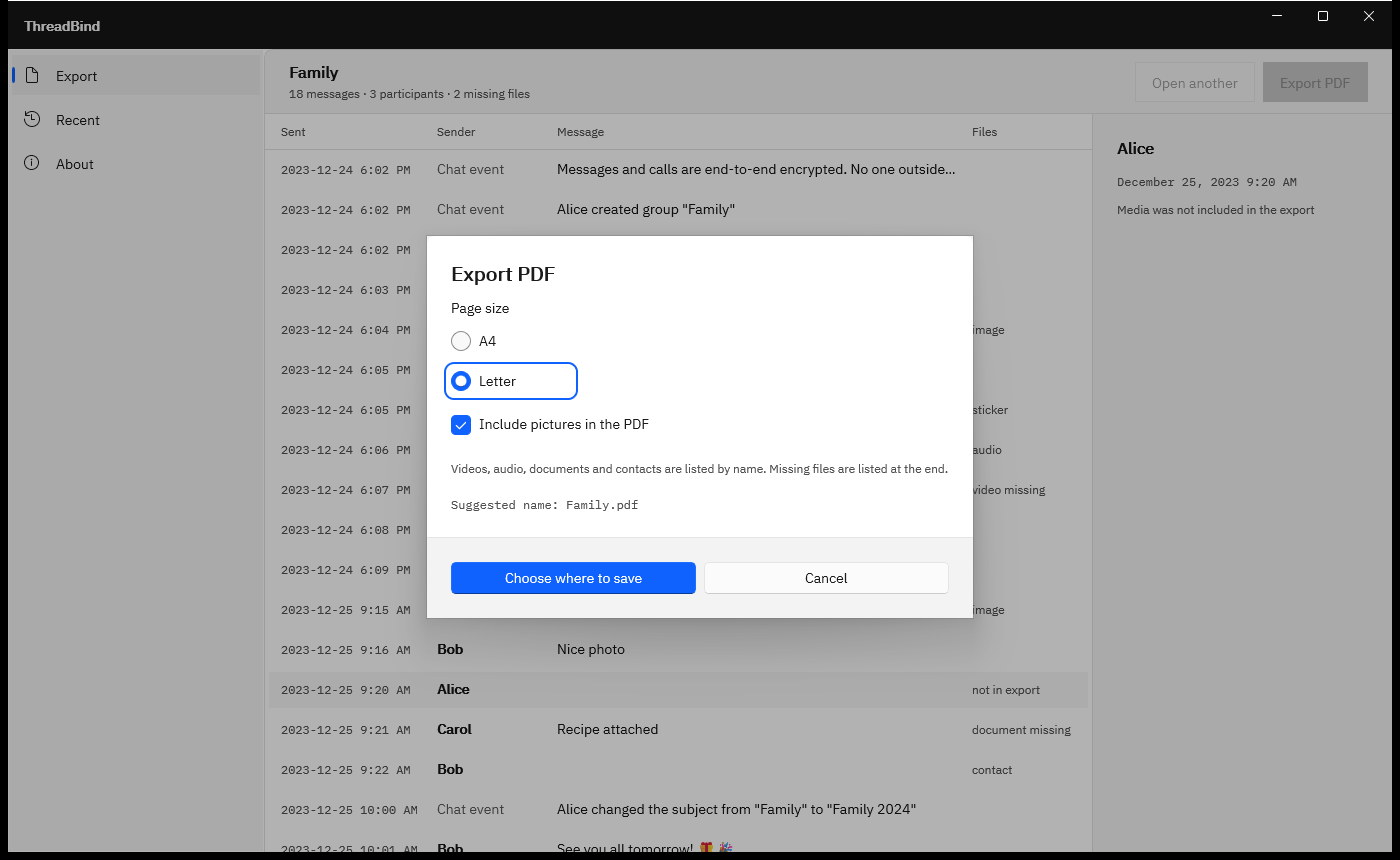The width and height of the screenshot is (1400, 860).
Task: Minimize the ThreadBind window
Action: [x=1277, y=16]
